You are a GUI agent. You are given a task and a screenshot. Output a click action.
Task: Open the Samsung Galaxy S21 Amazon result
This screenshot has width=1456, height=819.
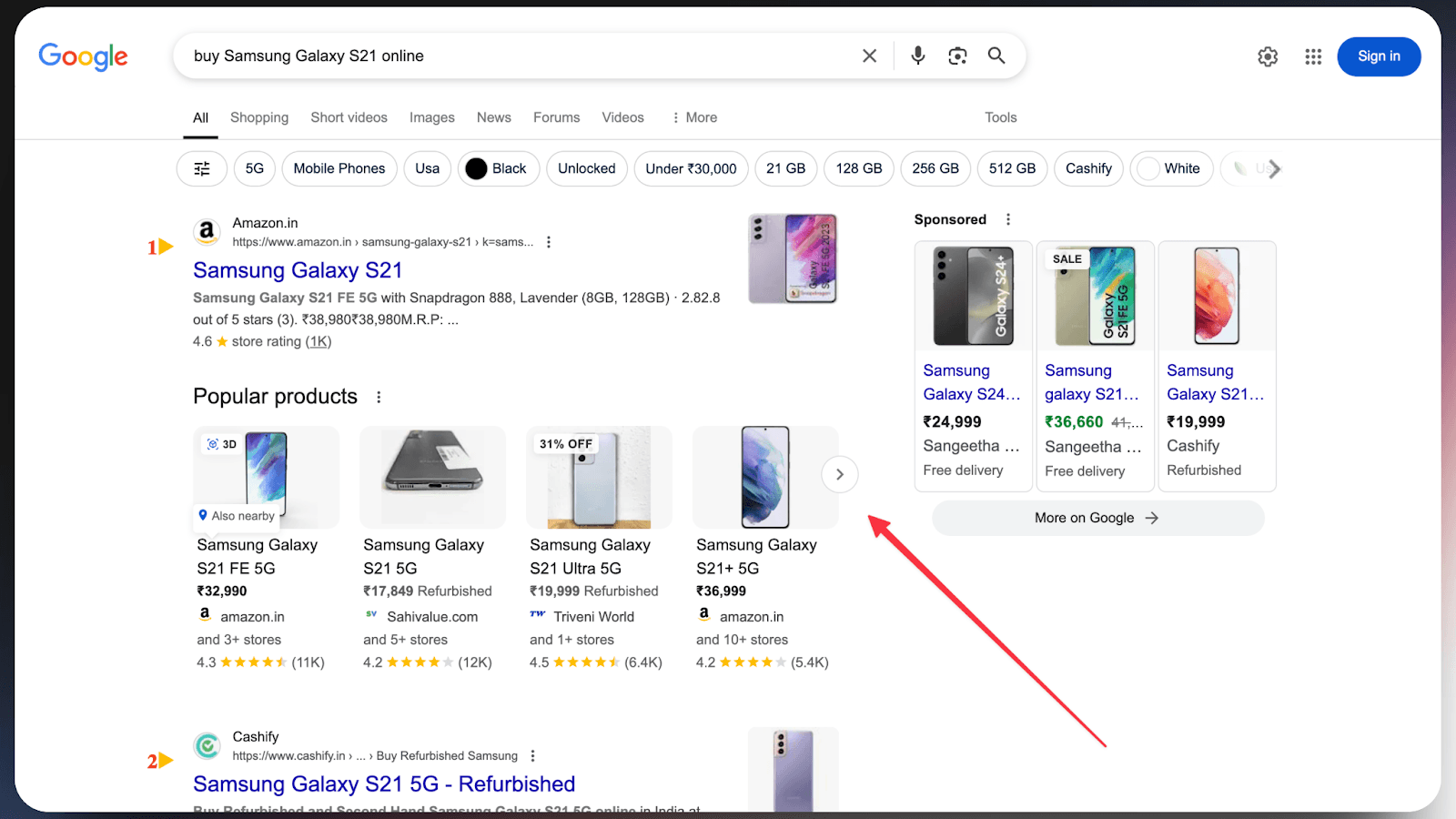click(298, 270)
